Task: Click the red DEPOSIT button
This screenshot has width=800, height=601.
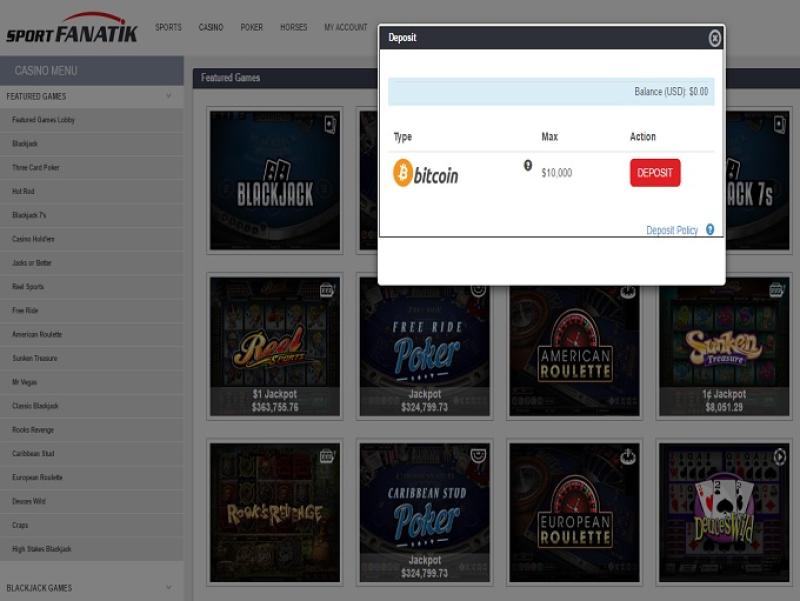Action: [x=655, y=173]
